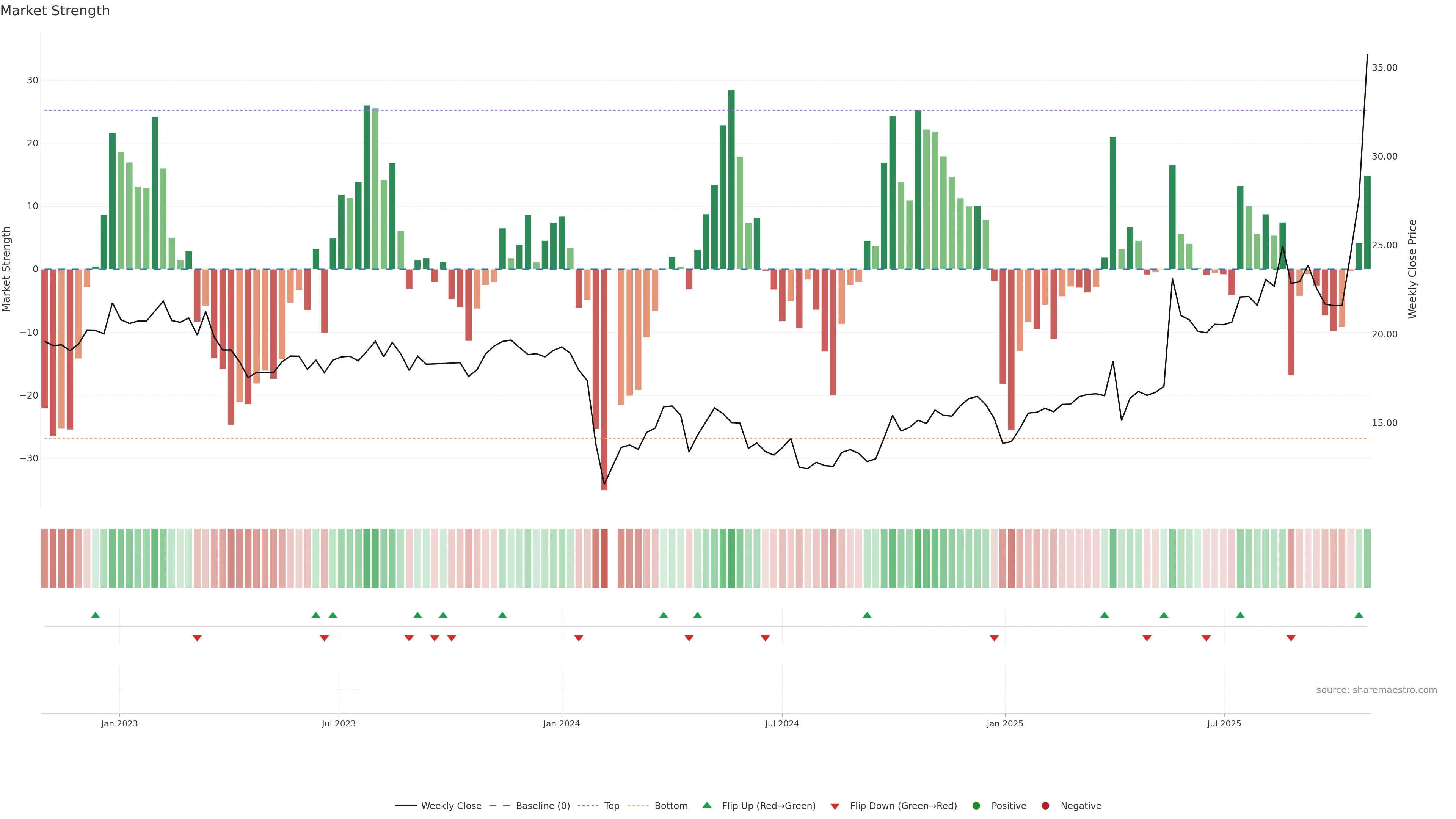Click the source: sharemaestro.com text
This screenshot has width=1456, height=819.
point(1376,690)
